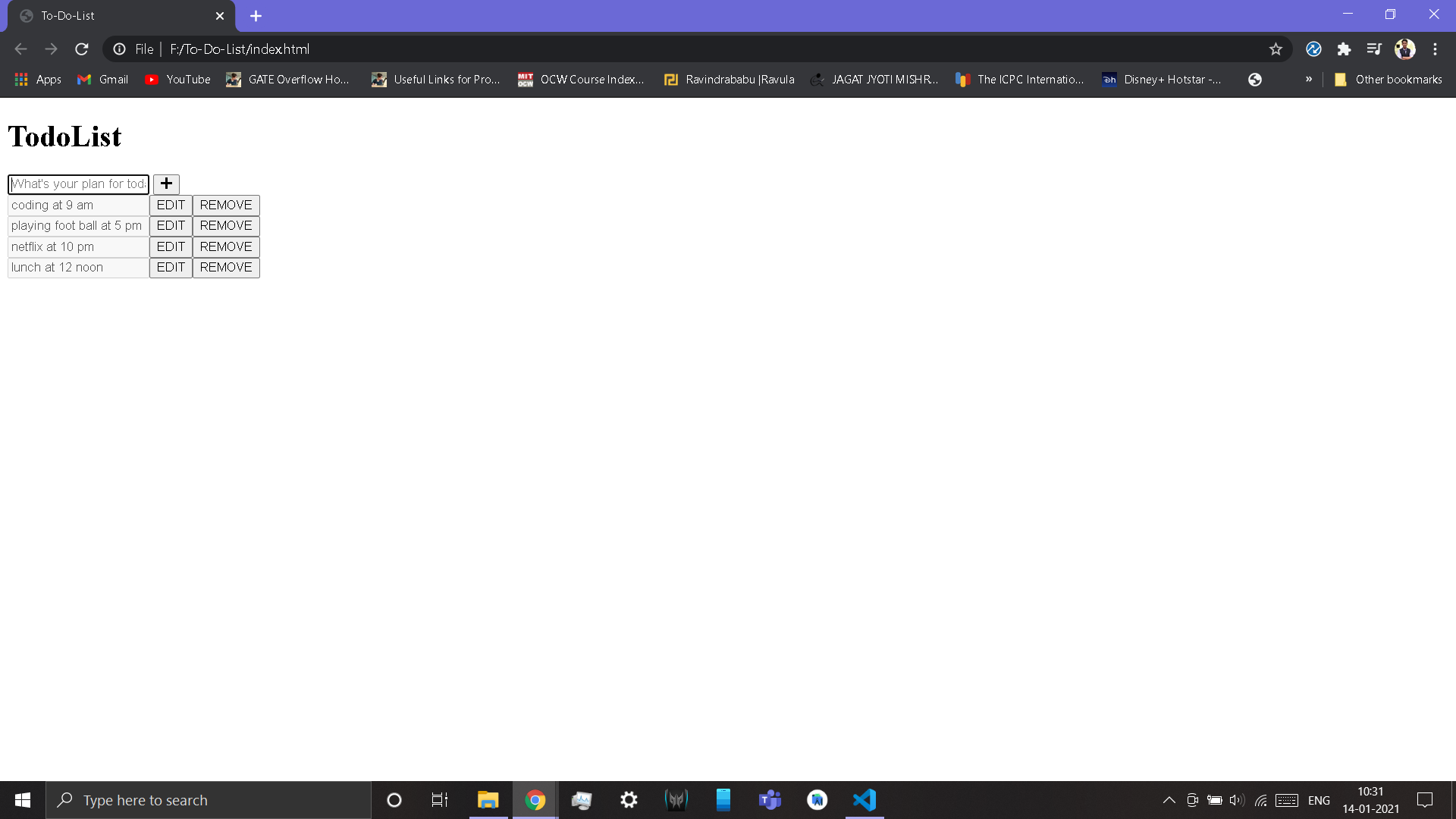Click the Chrome profile avatar
Image resolution: width=1456 pixels, height=819 pixels.
click(x=1404, y=49)
